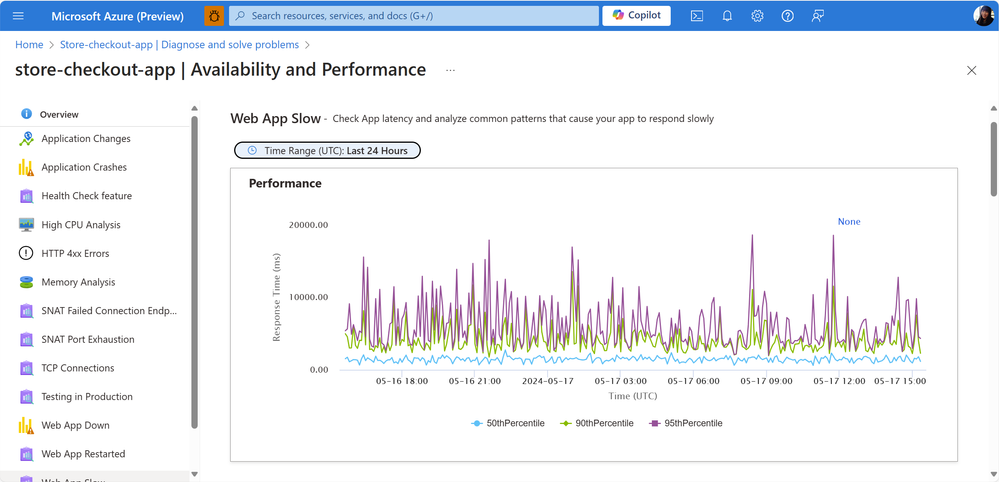Toggle the 95thPercentile legend series
Screen dimensions: 999x482
coord(686,423)
